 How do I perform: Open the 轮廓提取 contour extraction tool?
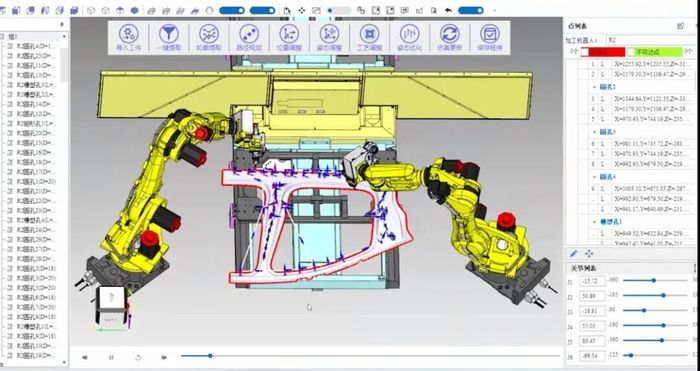tap(208, 38)
